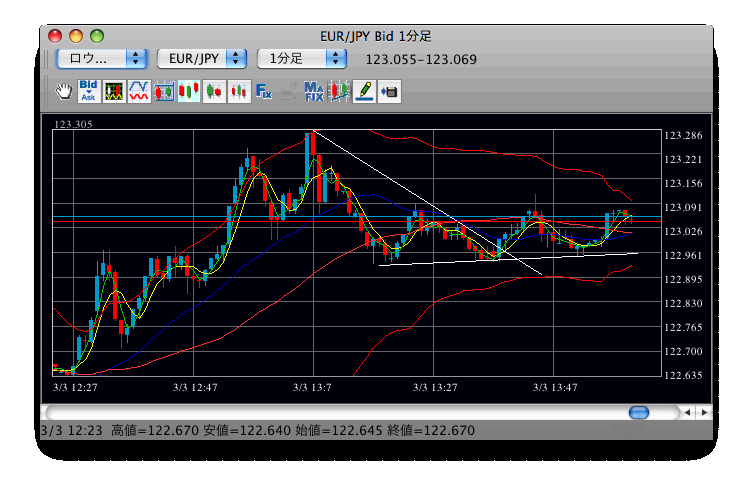
Task: Select the highlighted candlestick chart icon
Action: coord(189,91)
